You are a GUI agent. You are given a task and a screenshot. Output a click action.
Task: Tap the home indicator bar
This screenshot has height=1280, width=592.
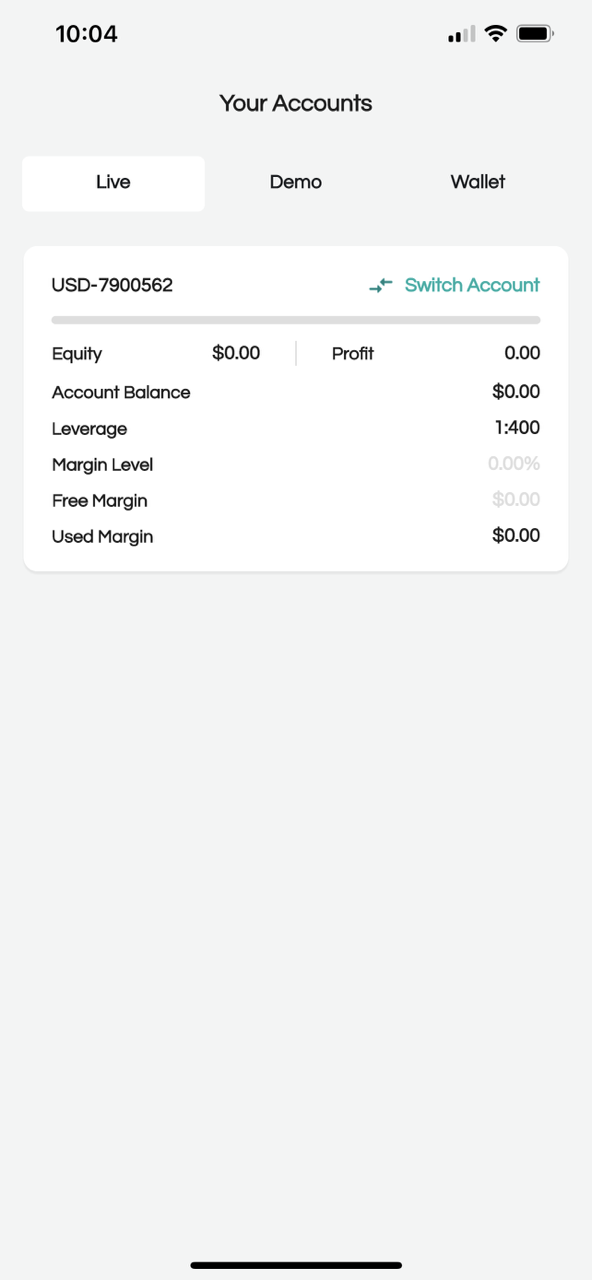(296, 1265)
